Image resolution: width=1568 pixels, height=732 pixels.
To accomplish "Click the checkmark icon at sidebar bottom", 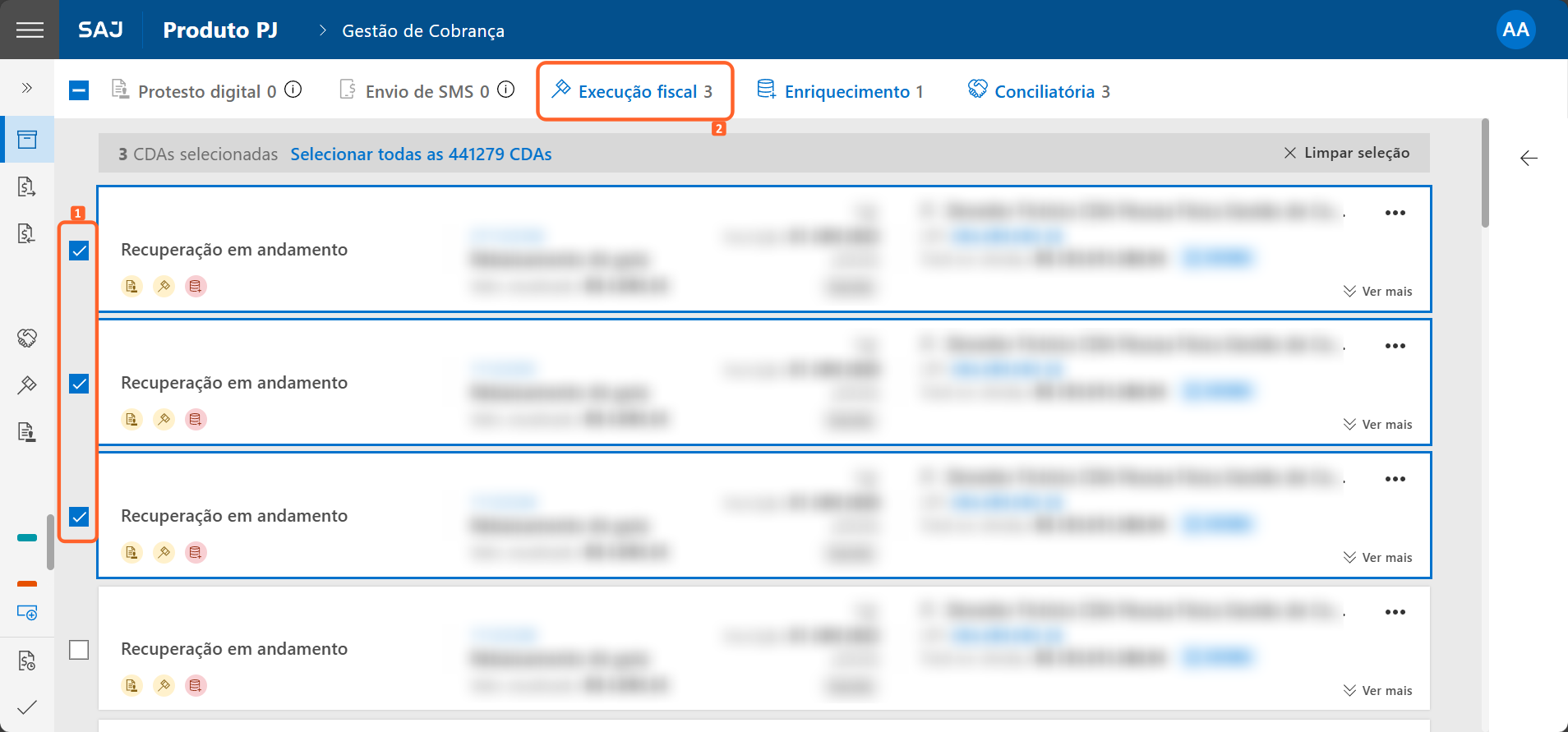I will coord(27,707).
